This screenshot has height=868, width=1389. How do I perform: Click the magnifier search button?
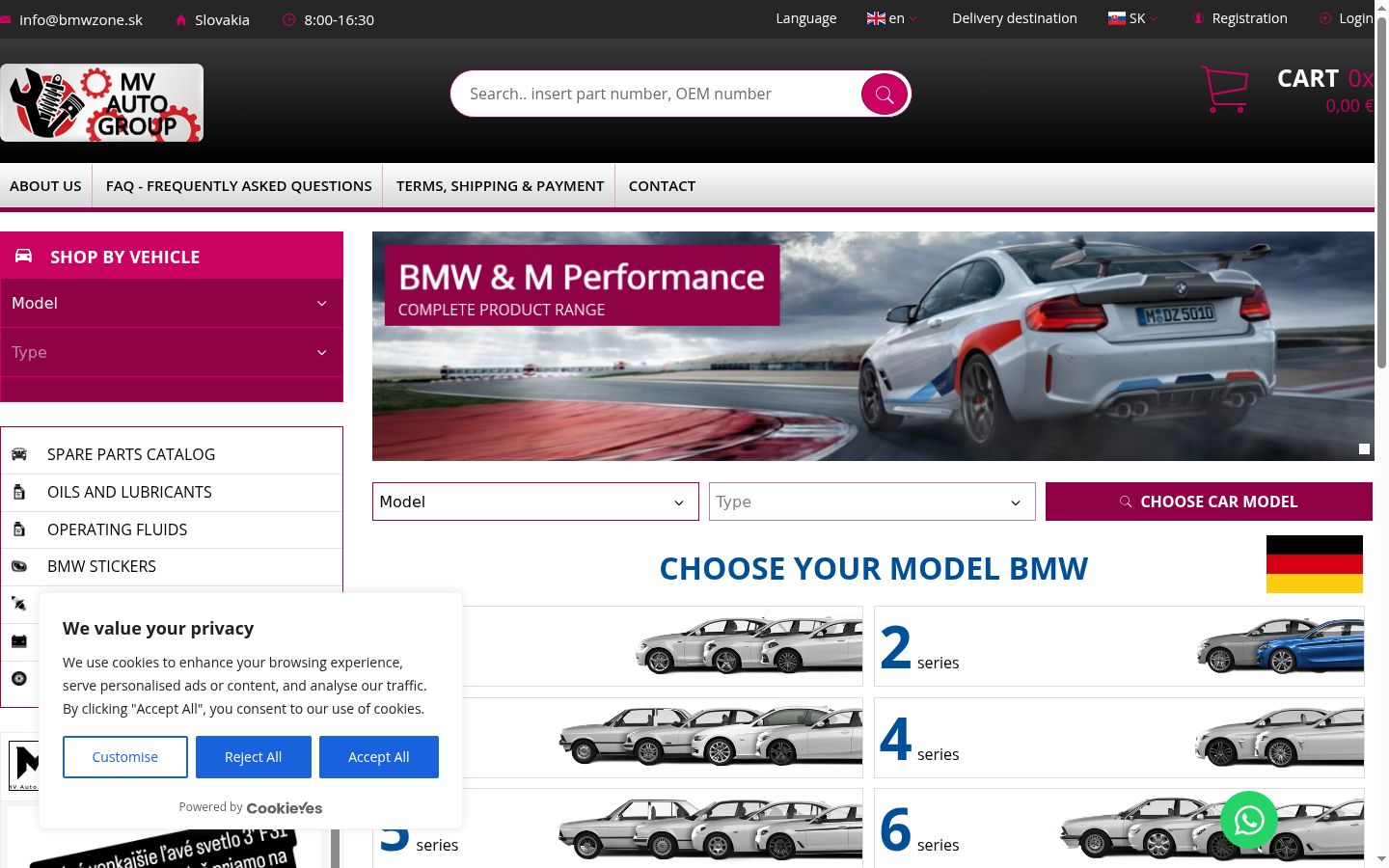885,94
